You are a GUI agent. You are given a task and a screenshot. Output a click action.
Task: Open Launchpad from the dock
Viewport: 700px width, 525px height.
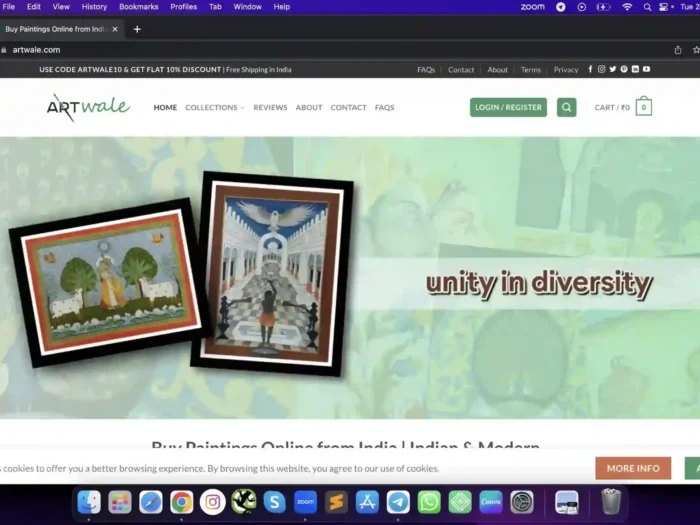click(x=120, y=502)
